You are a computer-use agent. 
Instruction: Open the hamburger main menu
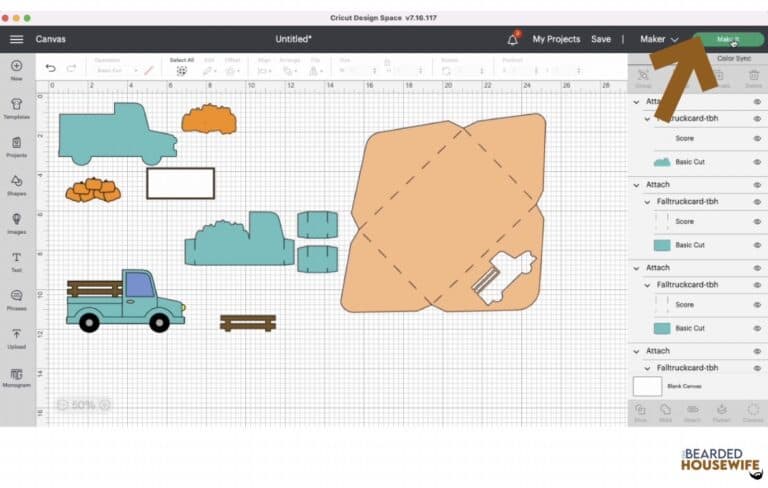(16, 39)
